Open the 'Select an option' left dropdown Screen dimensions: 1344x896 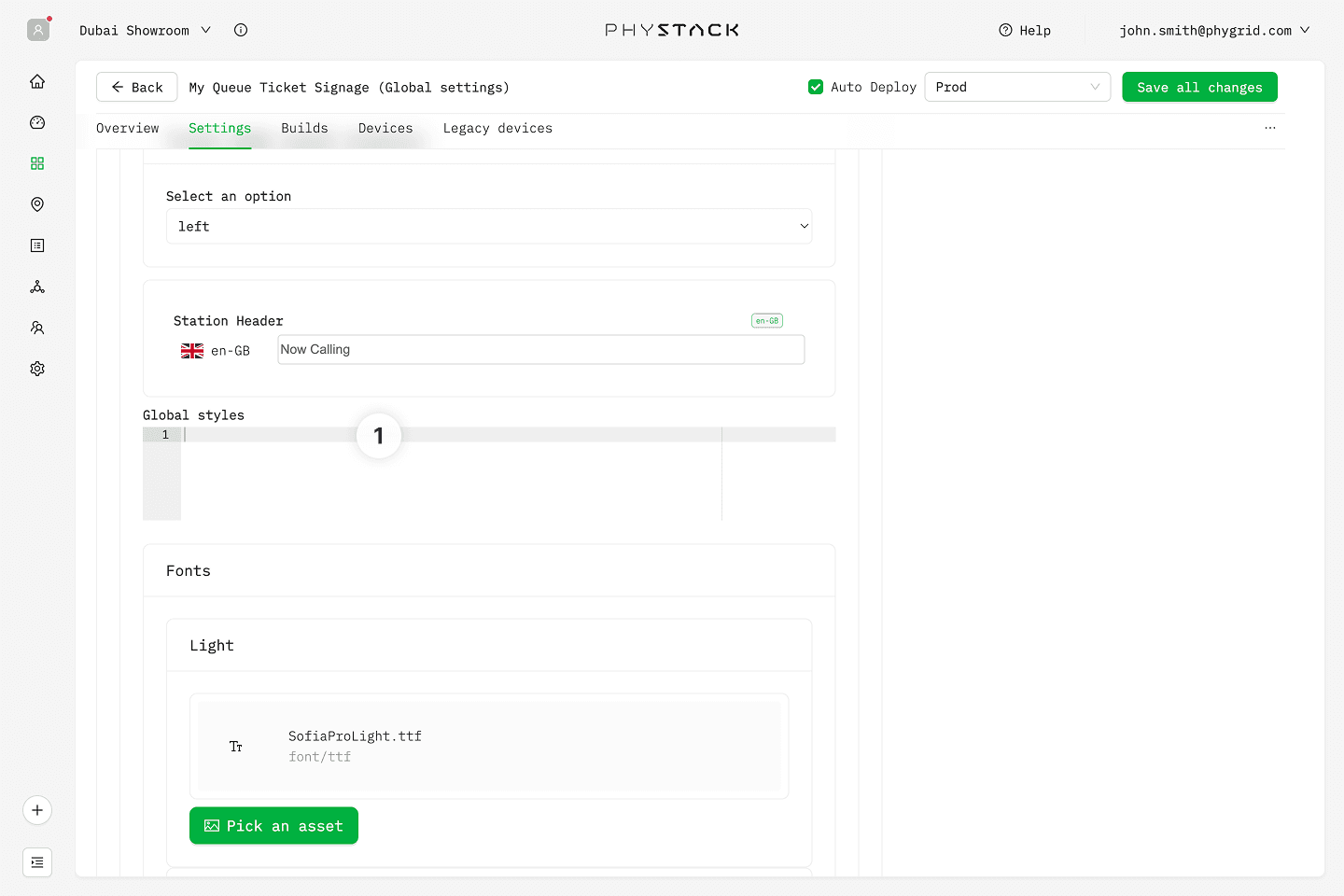pos(488,226)
